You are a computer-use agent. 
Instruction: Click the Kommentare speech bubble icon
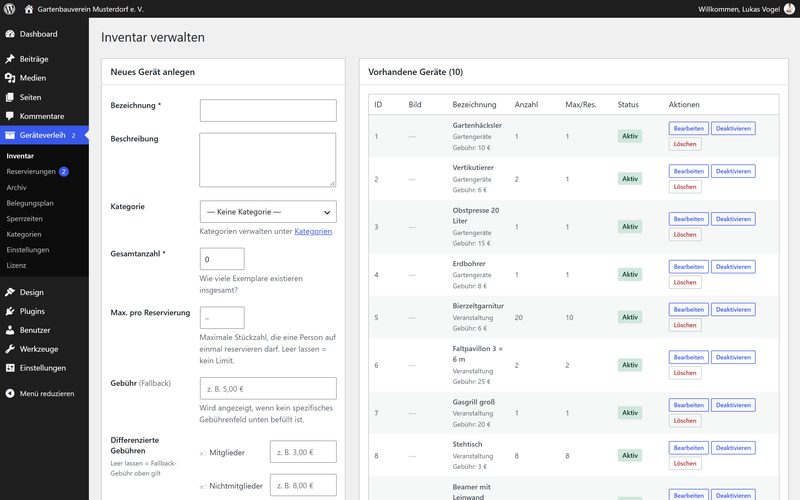pyautogui.click(x=10, y=116)
